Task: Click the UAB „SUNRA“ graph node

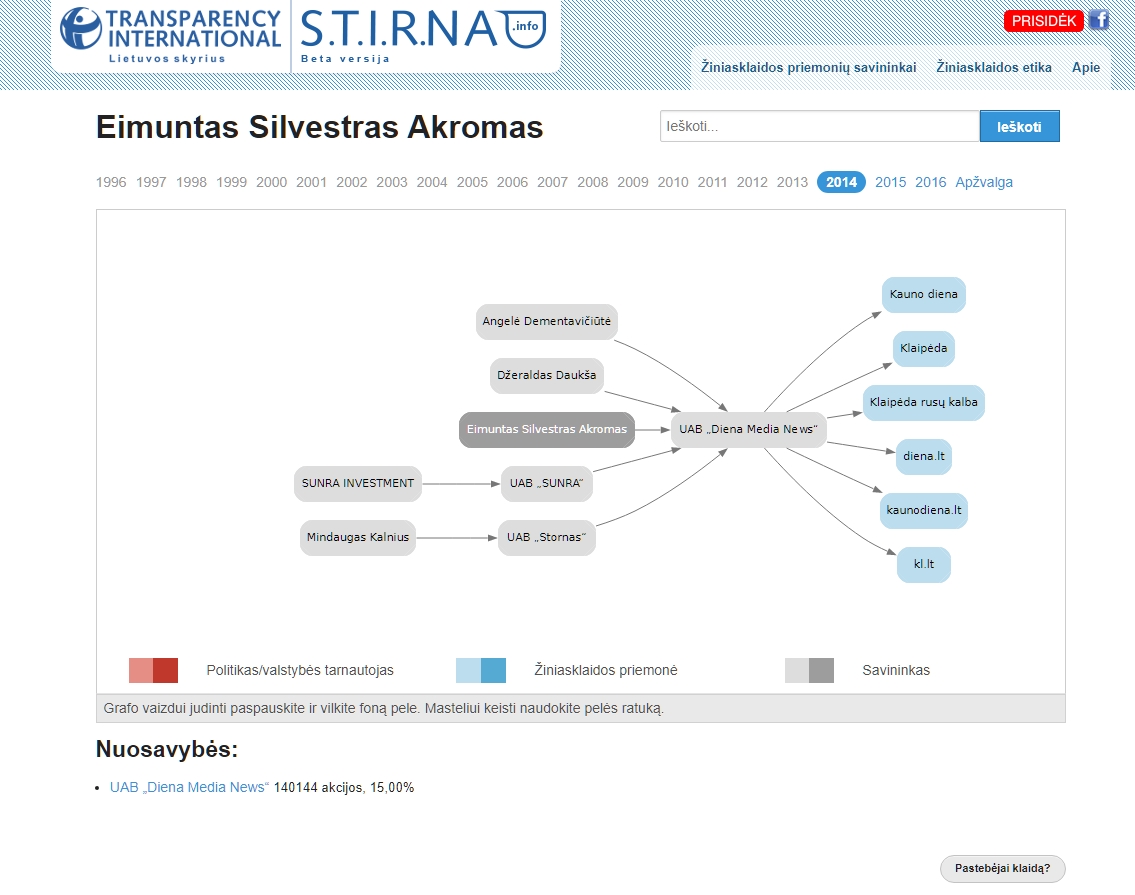Action: (x=547, y=484)
